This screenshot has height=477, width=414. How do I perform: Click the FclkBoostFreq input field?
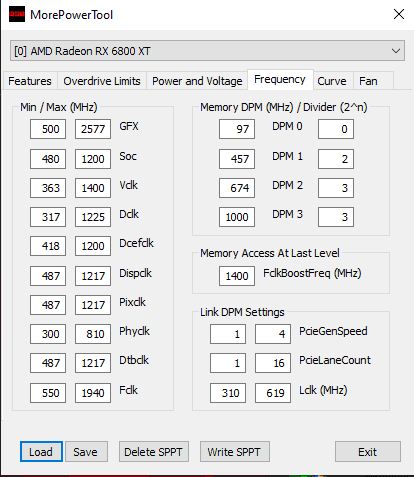(237, 276)
